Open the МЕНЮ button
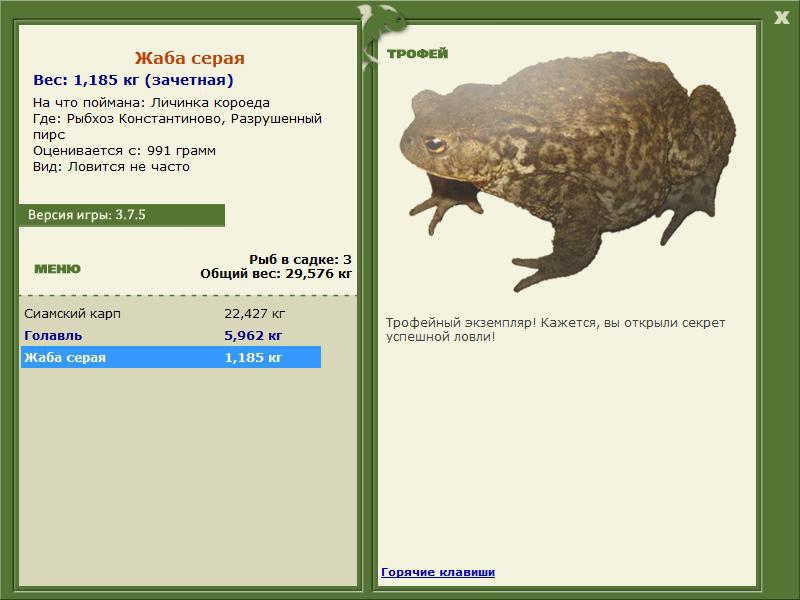The image size is (800, 600). pos(57,269)
